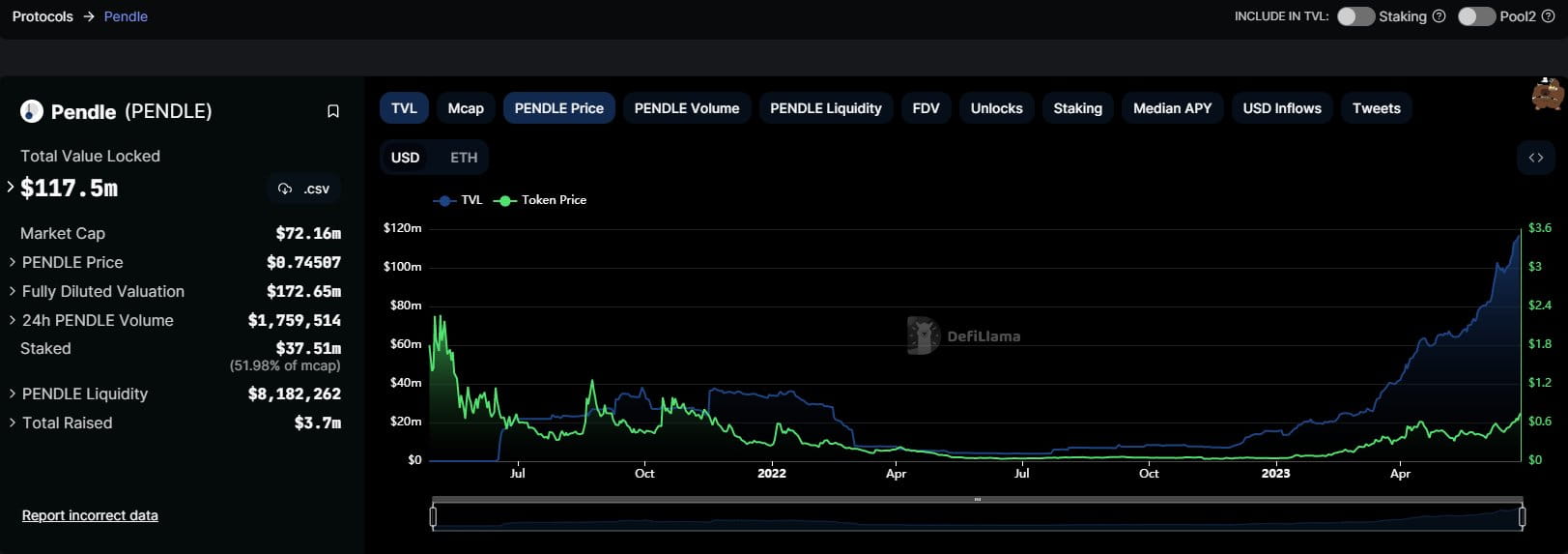Enable the Pool2 toggle in TVL

click(1476, 16)
